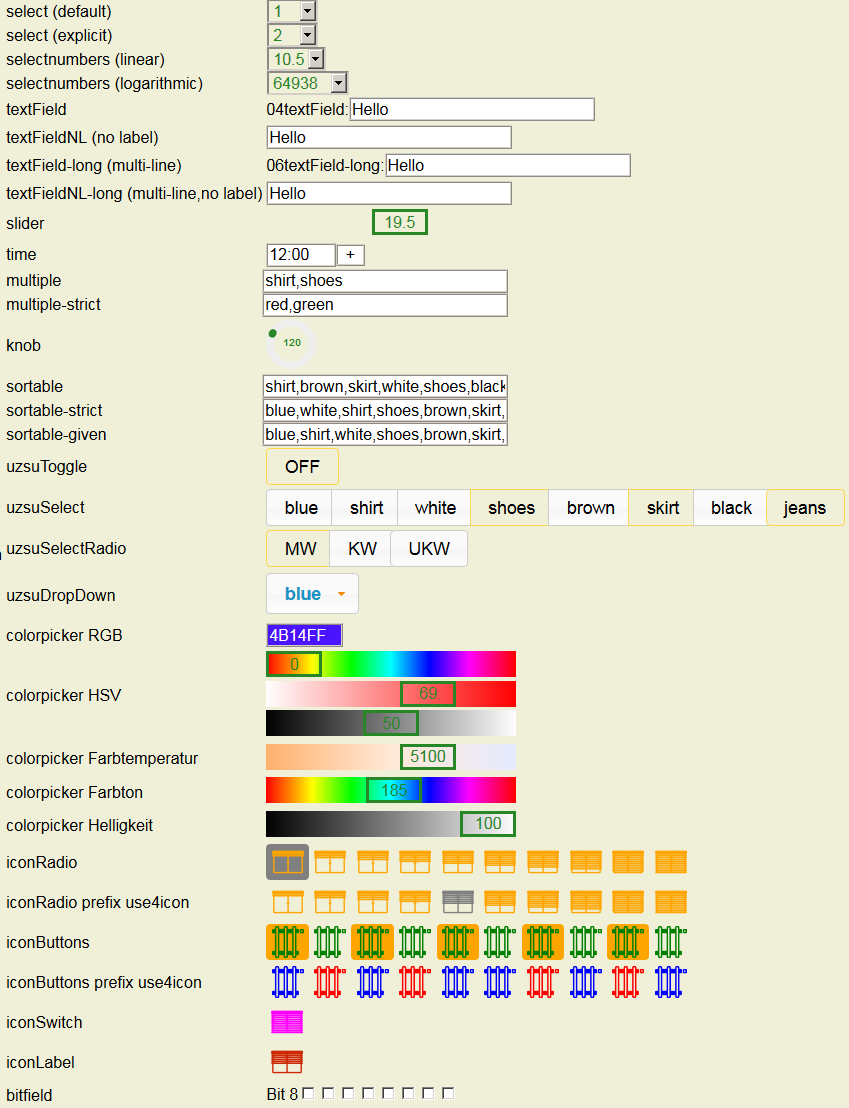Select the KW option in uzsuSelectRadio
This screenshot has width=849, height=1108.
[362, 549]
